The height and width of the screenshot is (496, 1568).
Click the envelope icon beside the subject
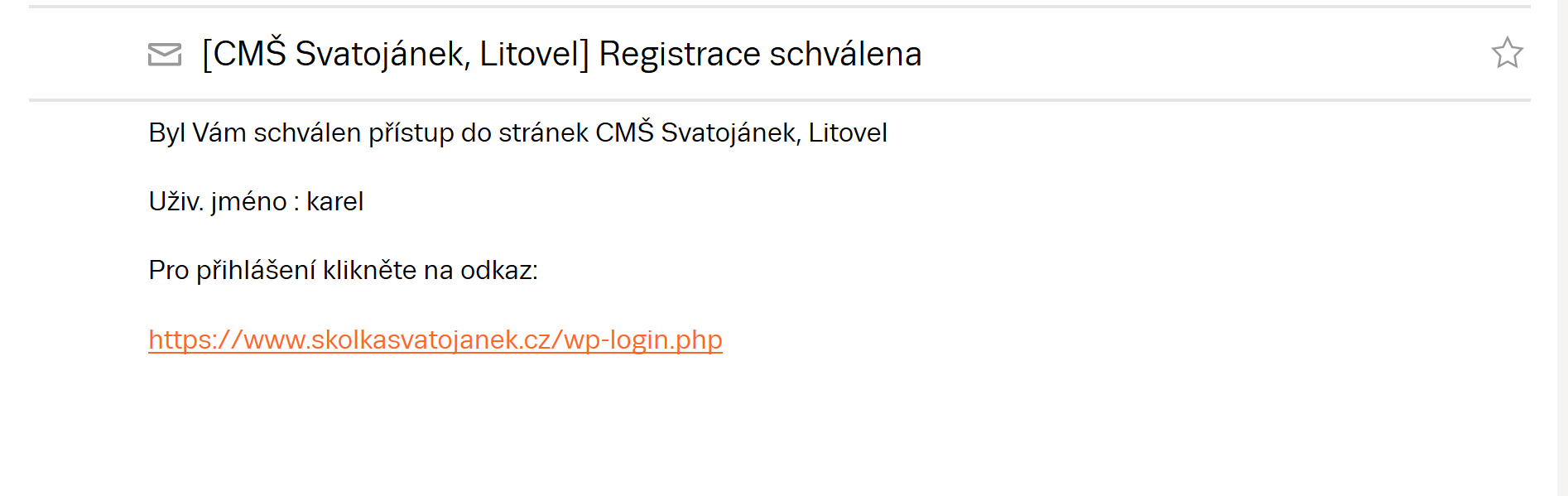165,55
